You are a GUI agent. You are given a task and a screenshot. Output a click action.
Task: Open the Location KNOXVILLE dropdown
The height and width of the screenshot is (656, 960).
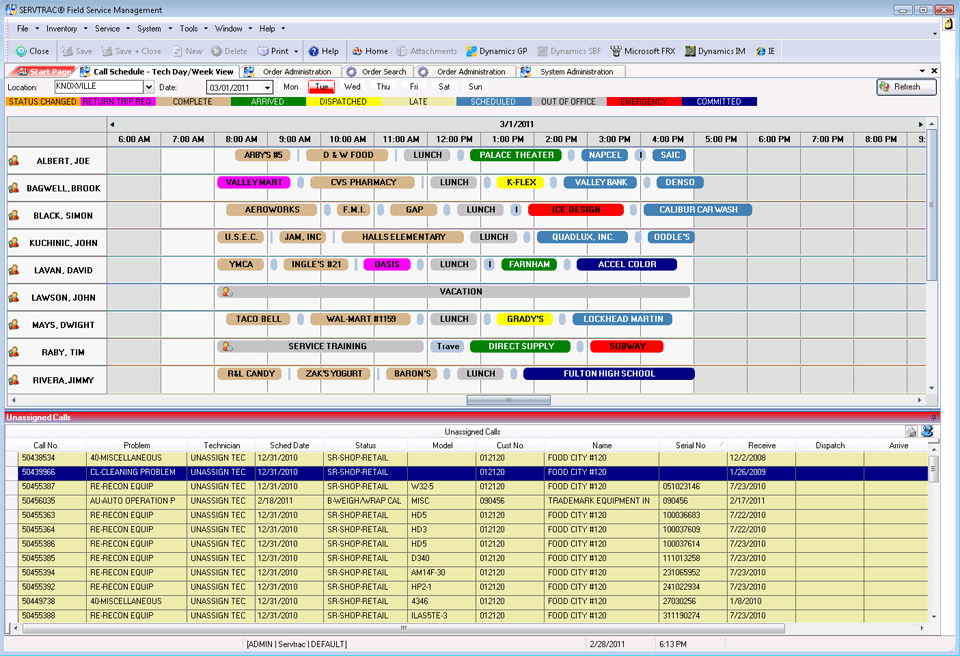pyautogui.click(x=148, y=87)
